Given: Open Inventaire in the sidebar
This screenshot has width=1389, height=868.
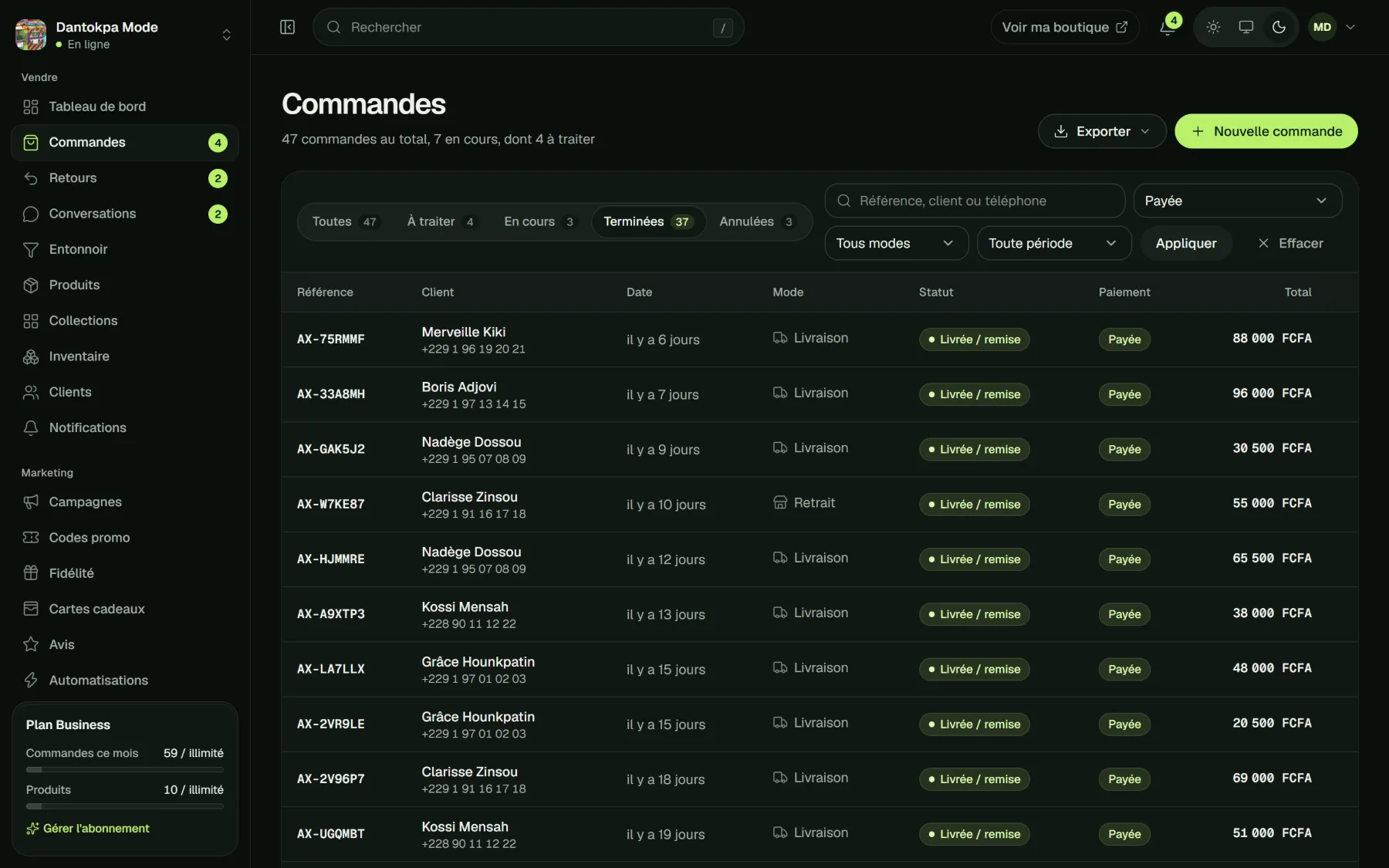Looking at the screenshot, I should click(125, 356).
